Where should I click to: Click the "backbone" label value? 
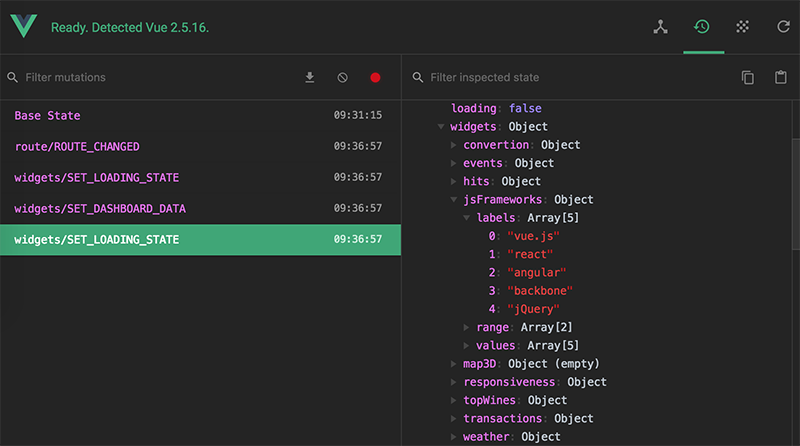pos(540,291)
